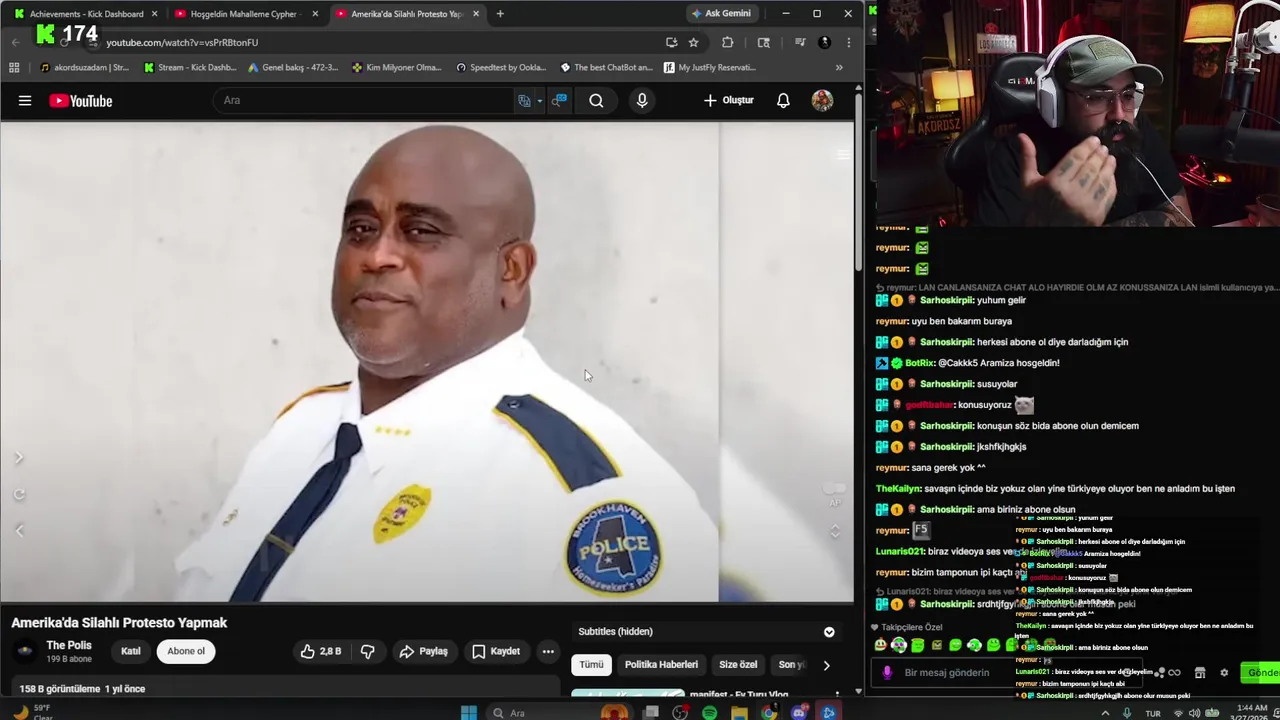Click the Oluştur create button
Screen dimensions: 1280x720
(x=729, y=100)
